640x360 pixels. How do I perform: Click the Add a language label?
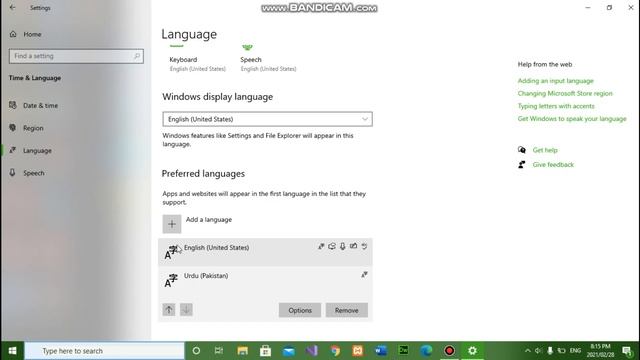(209, 220)
